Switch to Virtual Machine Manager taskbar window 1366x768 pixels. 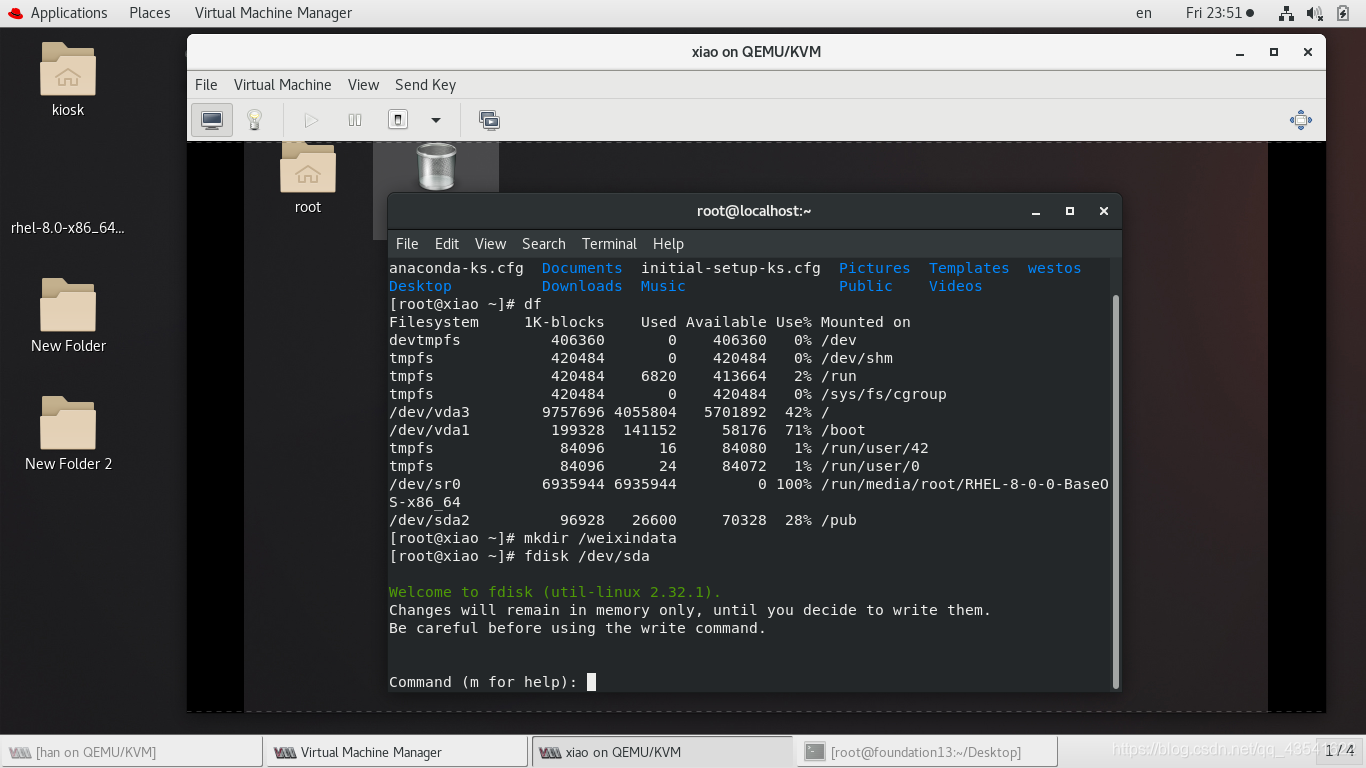(396, 752)
